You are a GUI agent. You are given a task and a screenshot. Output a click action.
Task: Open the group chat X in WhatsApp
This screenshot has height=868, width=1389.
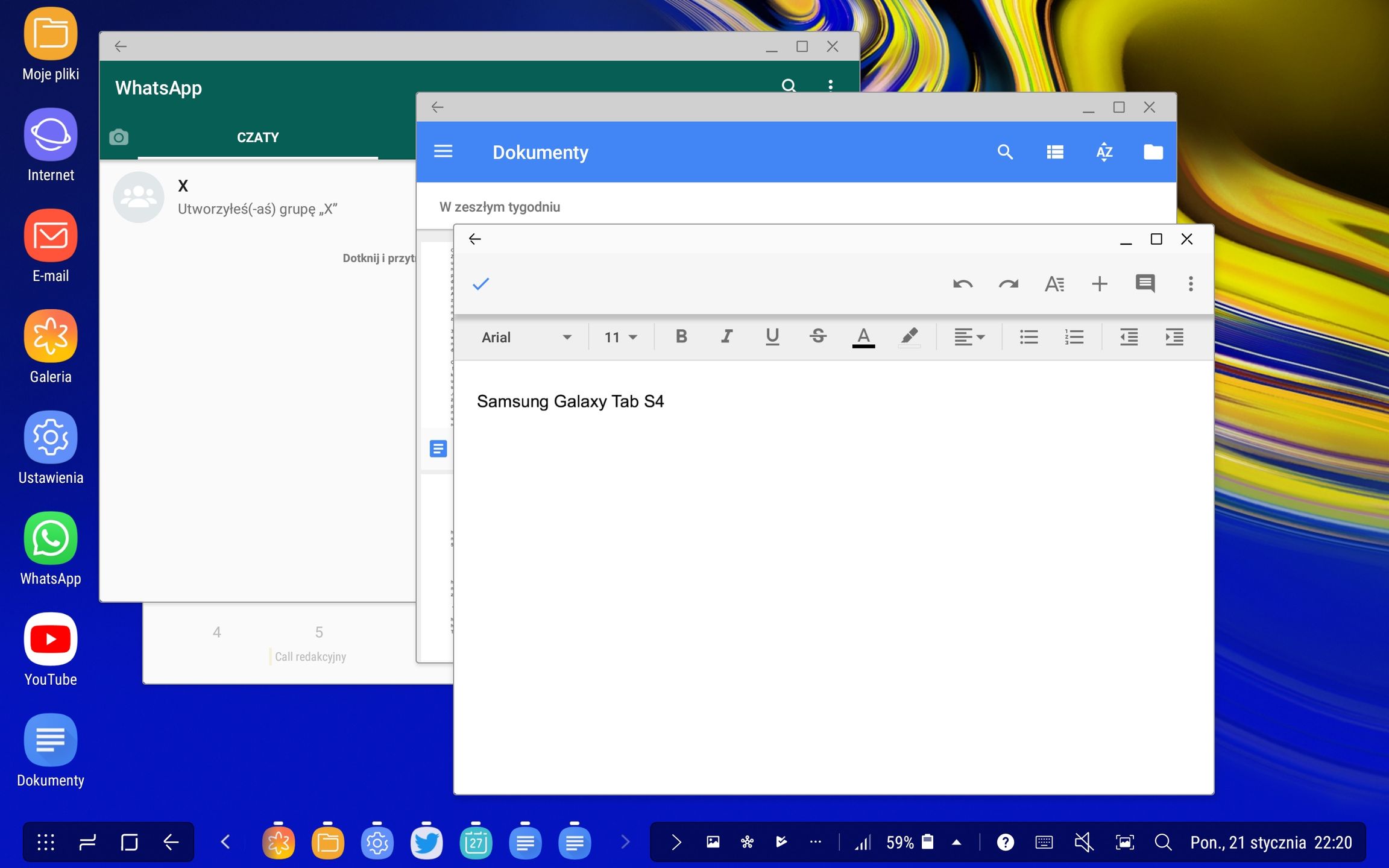[x=259, y=197]
